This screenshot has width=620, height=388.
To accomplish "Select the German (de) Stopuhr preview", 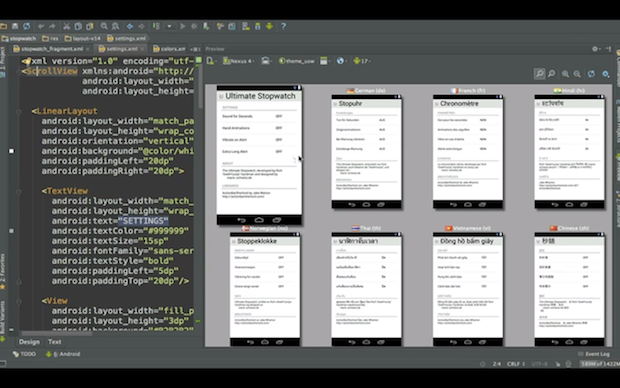I will pyautogui.click(x=367, y=151).
